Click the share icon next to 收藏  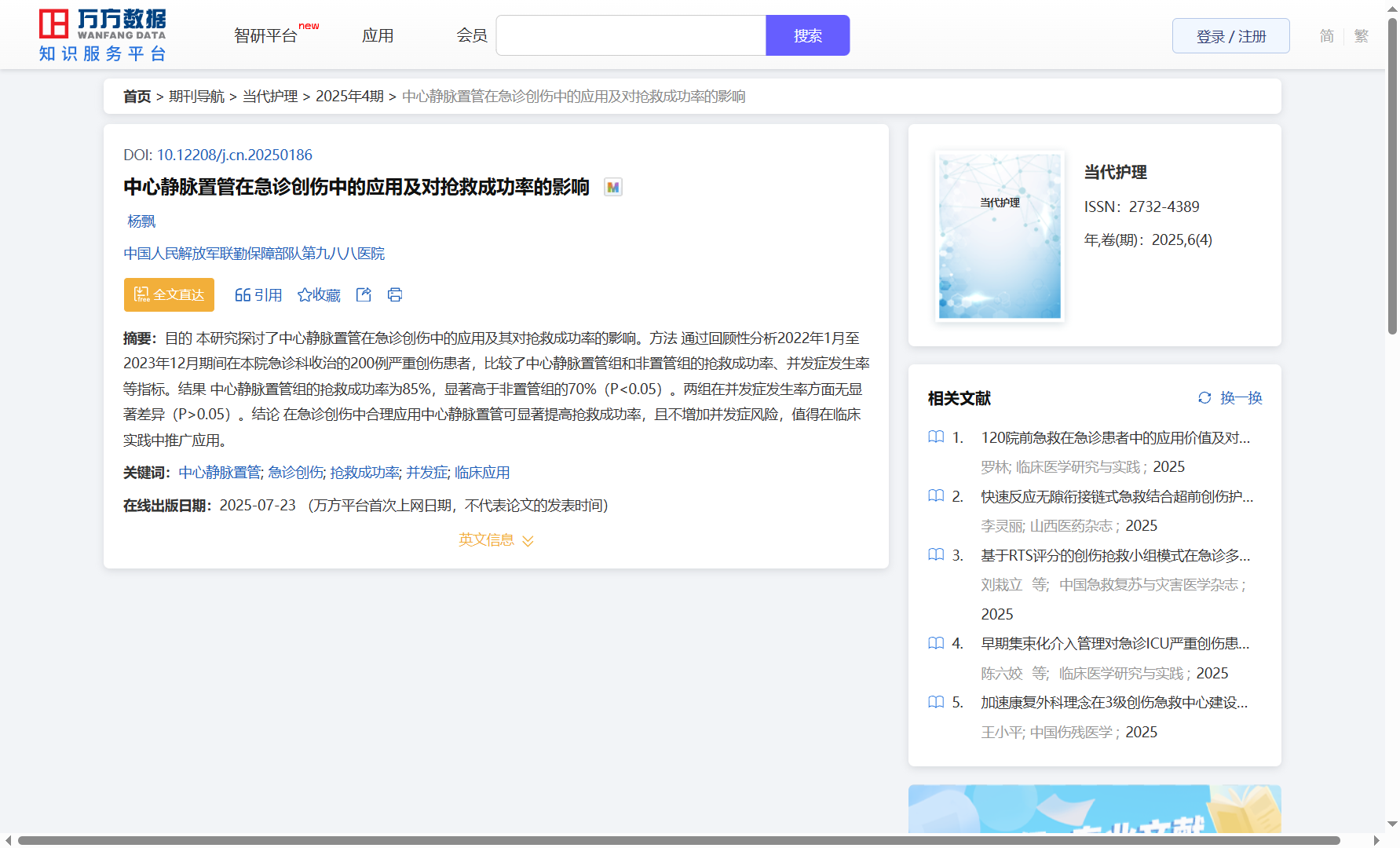coord(364,294)
